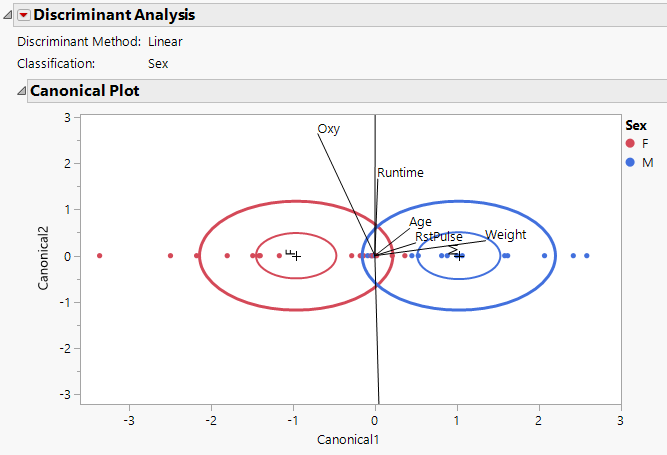Select the RstPulse ray label
Screen dimensions: 667x455
[439, 237]
